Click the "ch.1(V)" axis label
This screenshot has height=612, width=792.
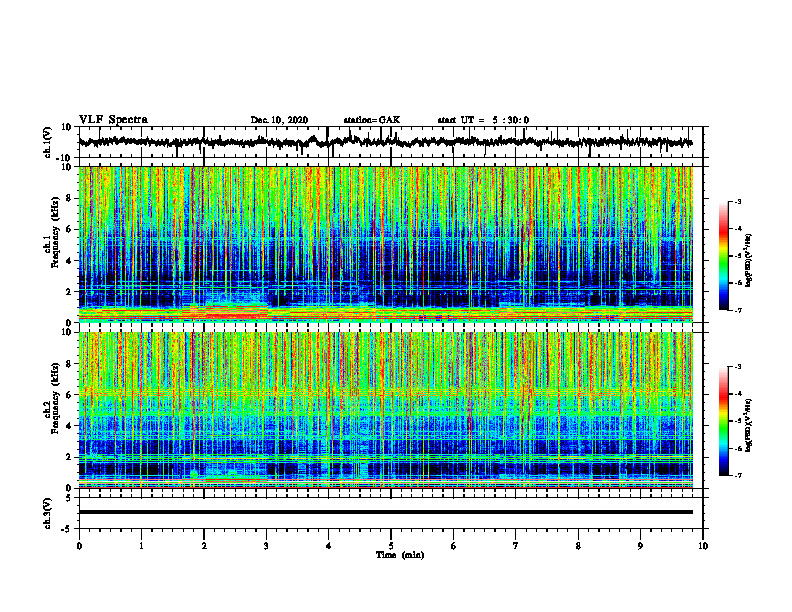(x=47, y=142)
